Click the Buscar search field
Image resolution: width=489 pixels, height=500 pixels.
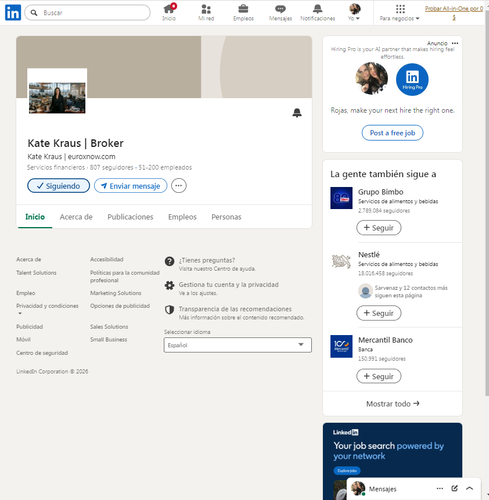coord(88,13)
